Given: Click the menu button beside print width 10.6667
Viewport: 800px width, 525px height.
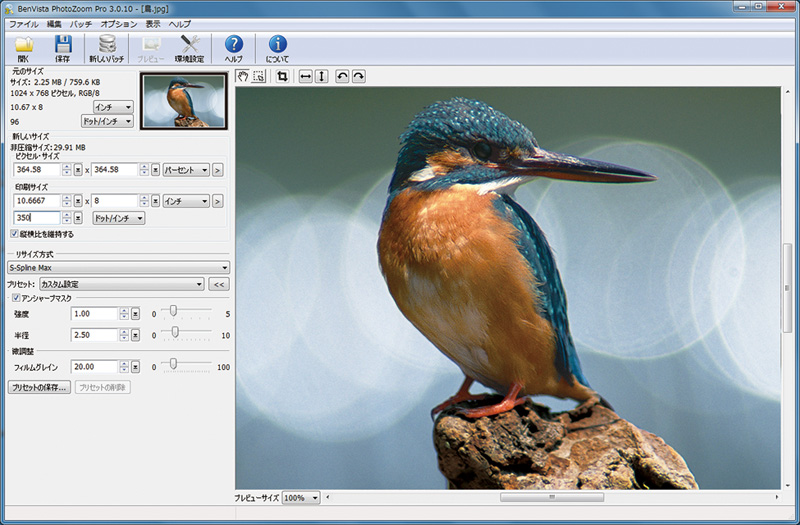Looking at the screenshot, I should pyautogui.click(x=78, y=201).
